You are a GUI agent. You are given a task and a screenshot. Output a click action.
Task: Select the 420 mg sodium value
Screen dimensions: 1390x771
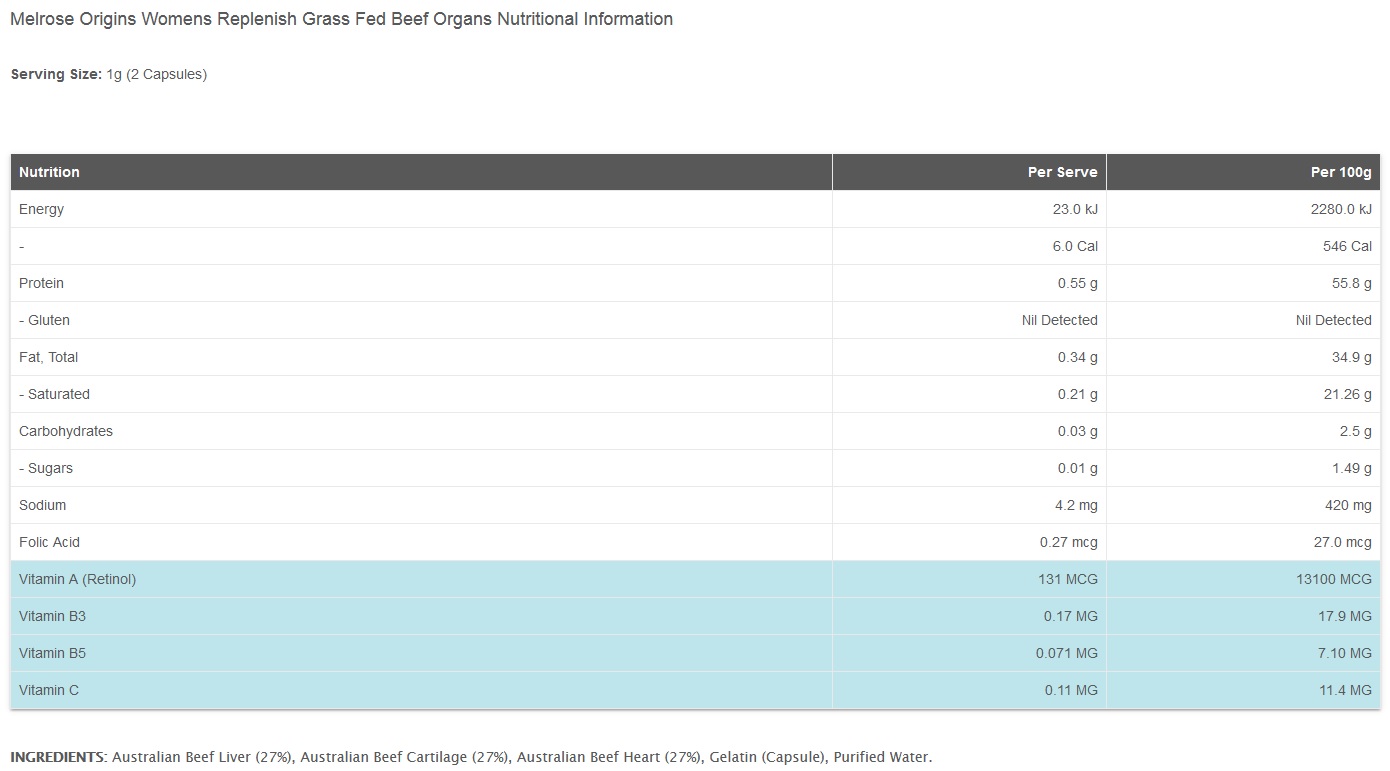pos(1349,505)
